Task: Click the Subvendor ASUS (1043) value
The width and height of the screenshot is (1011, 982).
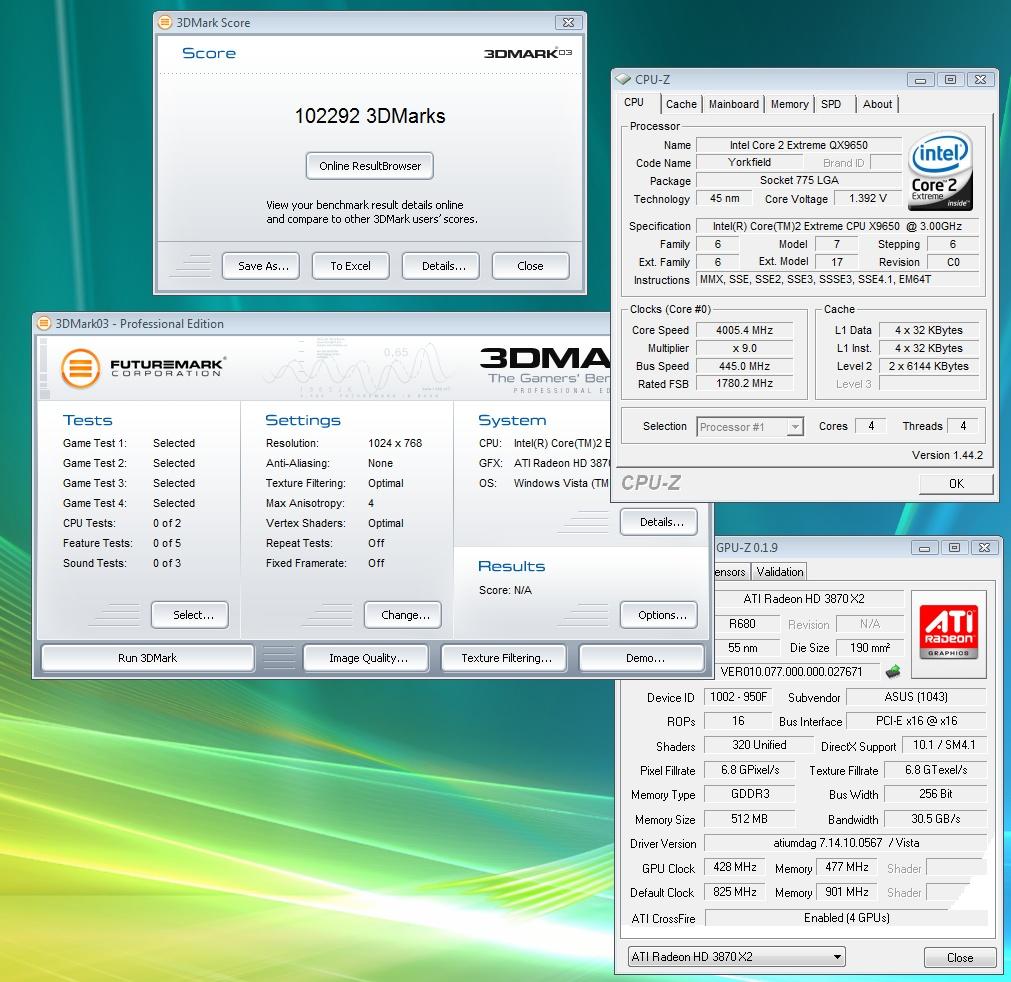Action: tap(916, 697)
